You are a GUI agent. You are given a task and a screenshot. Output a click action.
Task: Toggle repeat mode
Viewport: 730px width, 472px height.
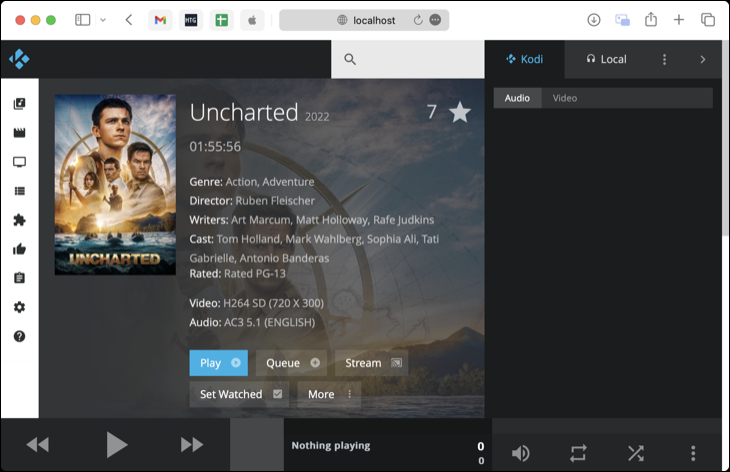(578, 453)
